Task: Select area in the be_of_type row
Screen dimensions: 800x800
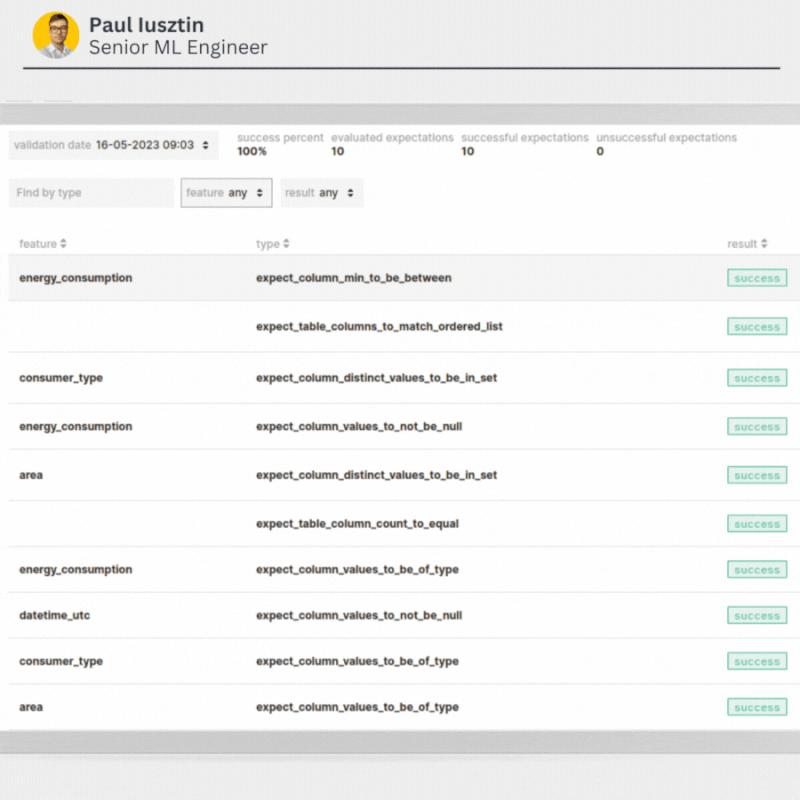Action: click(31, 707)
